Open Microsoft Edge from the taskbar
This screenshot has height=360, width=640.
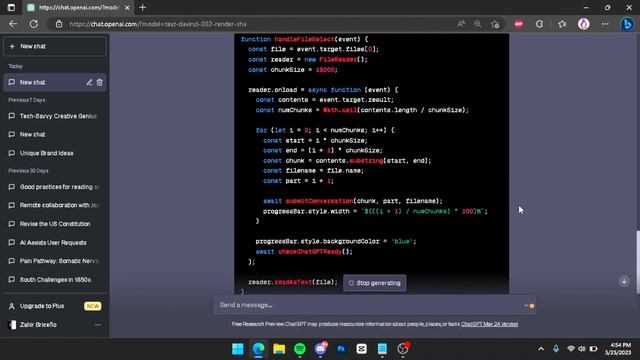point(259,349)
